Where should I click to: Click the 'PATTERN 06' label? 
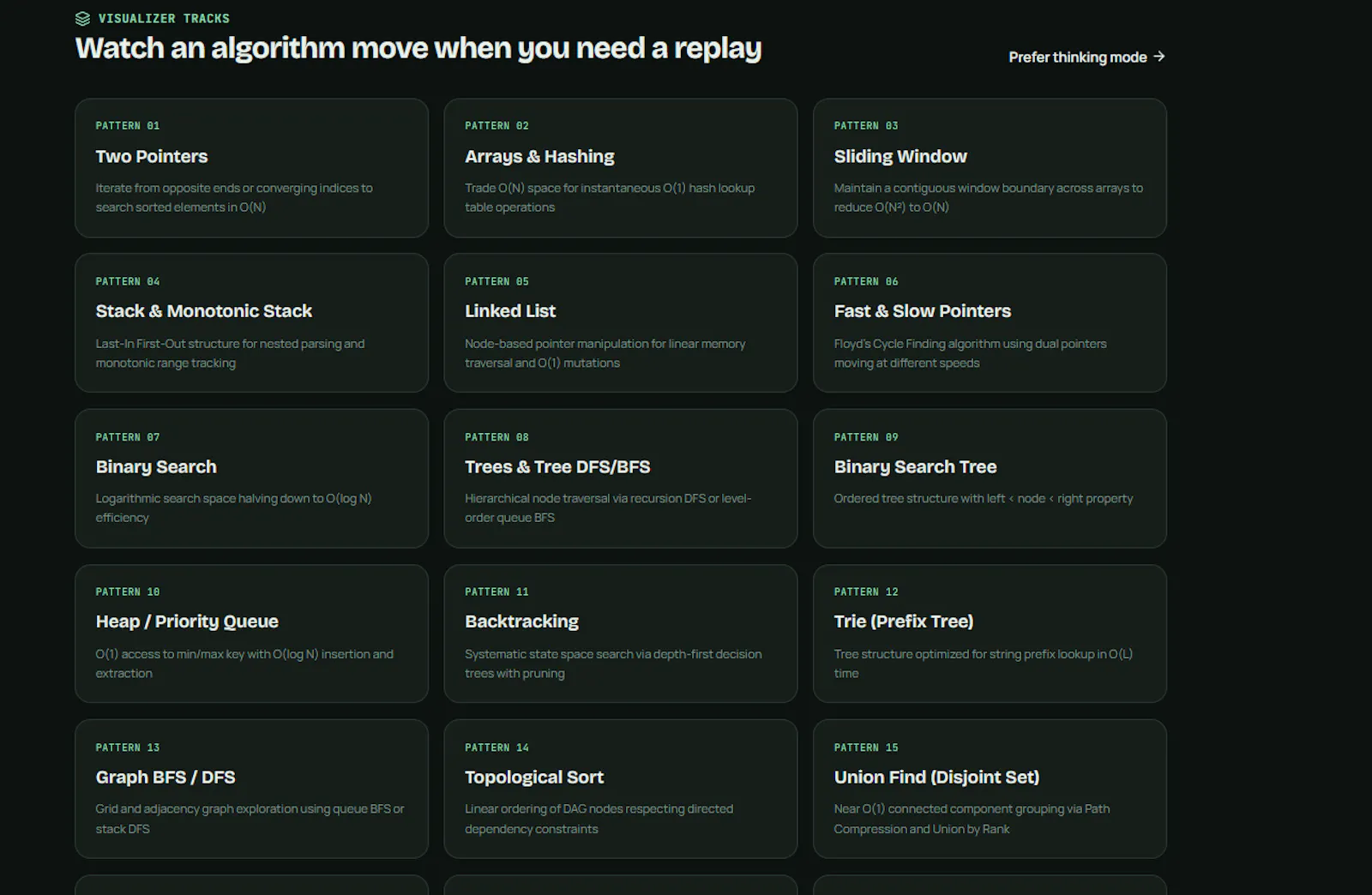click(x=866, y=282)
